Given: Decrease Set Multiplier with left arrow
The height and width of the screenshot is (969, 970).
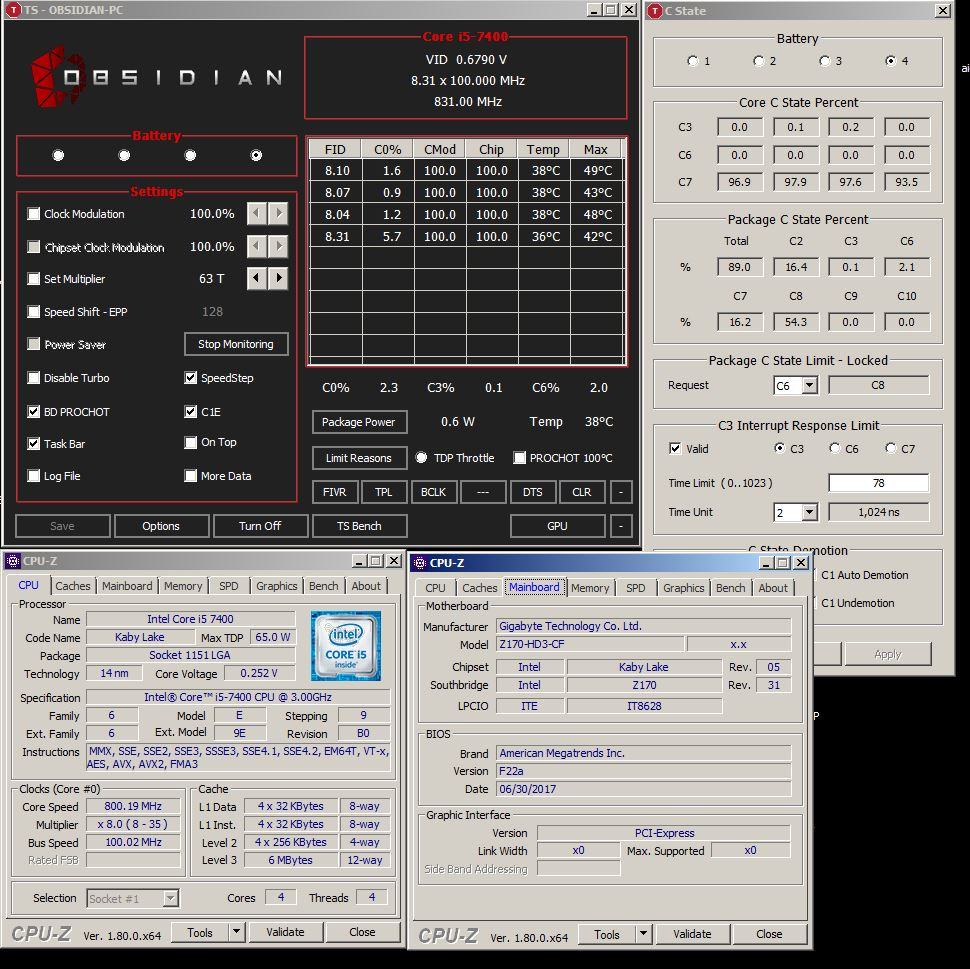Looking at the screenshot, I should pyautogui.click(x=256, y=278).
